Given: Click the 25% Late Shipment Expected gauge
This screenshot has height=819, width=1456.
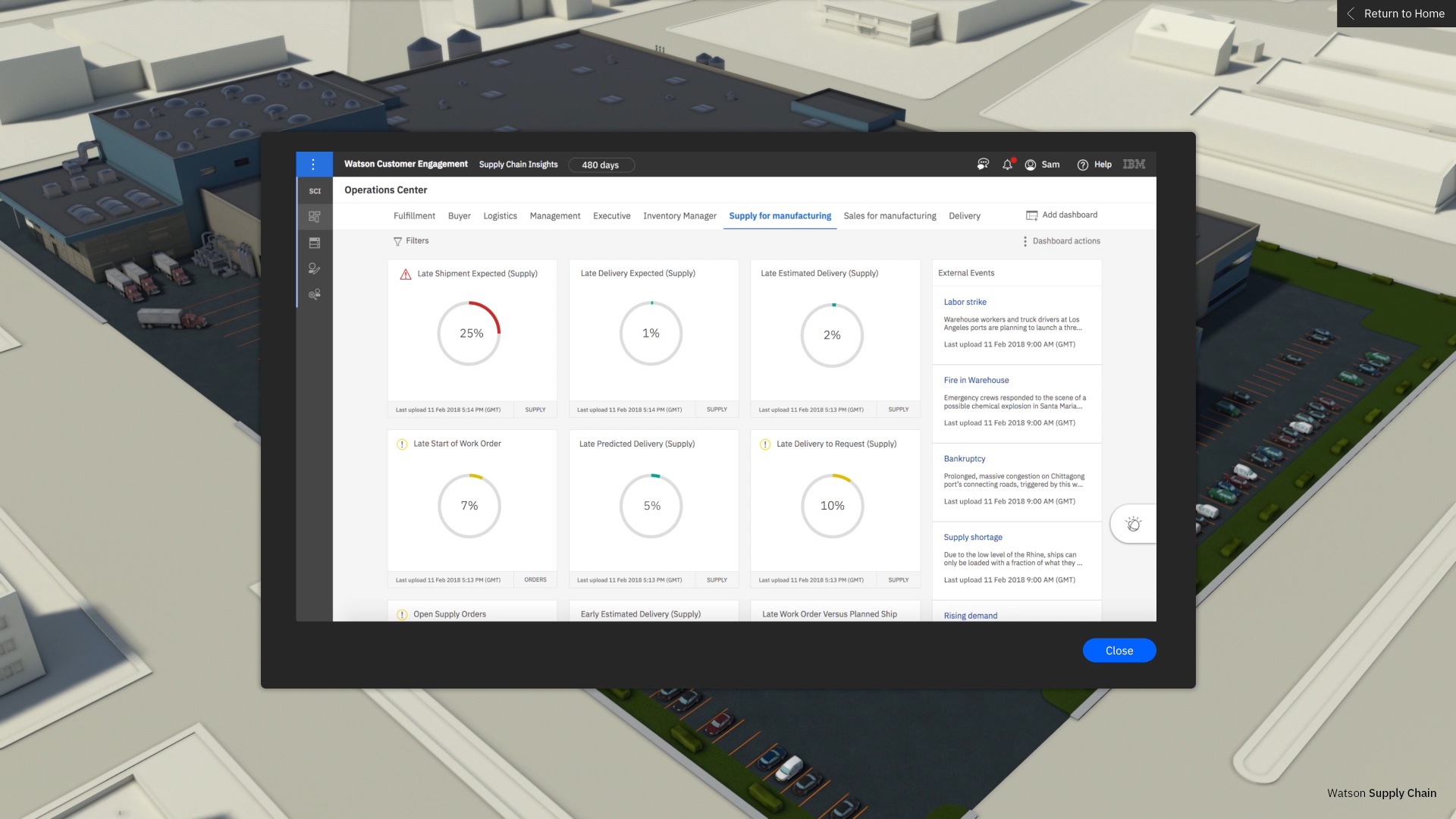Looking at the screenshot, I should pos(469,334).
